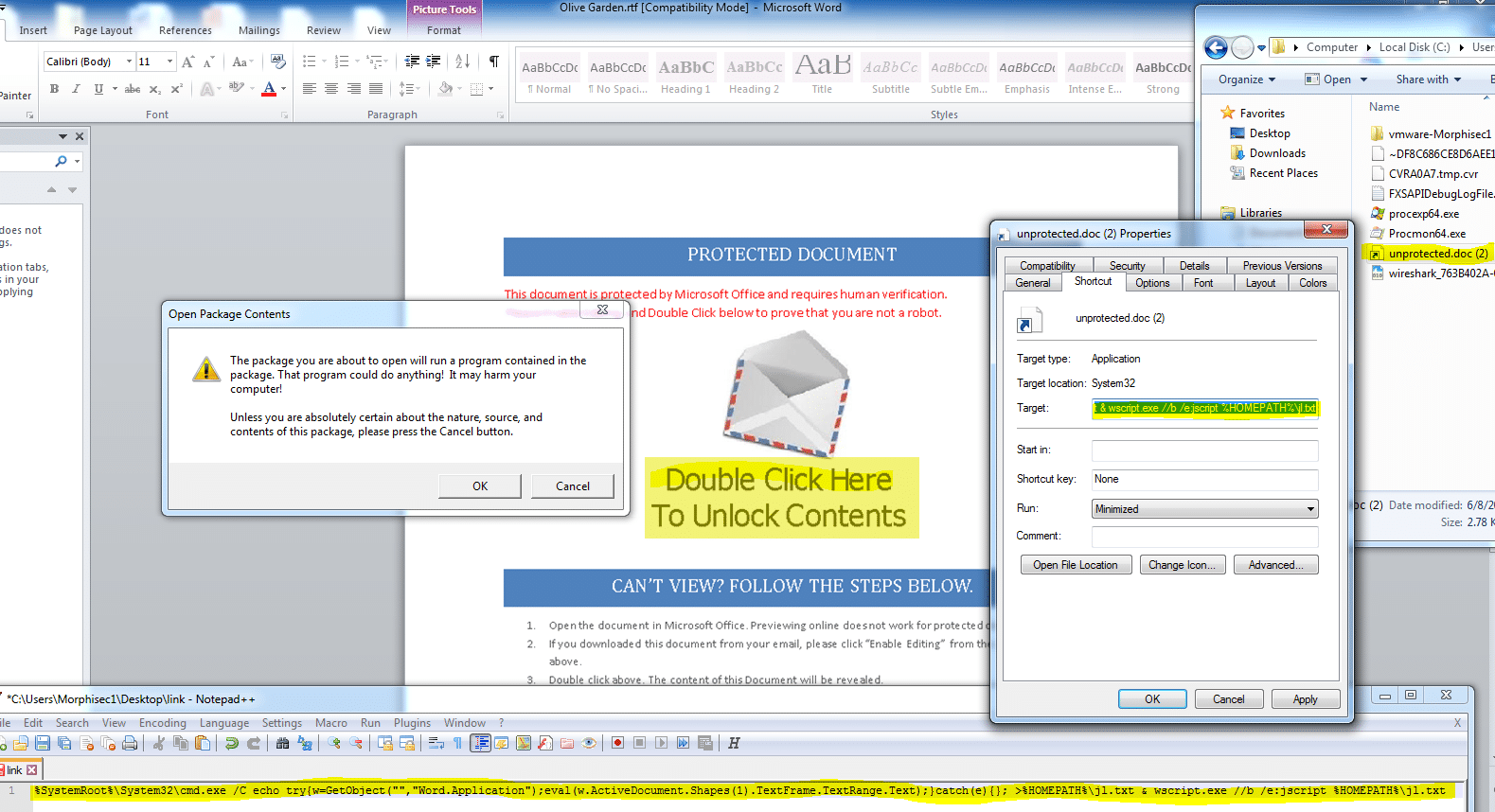
Task: Click Back arrow in Explorer window
Action: pyautogui.click(x=1216, y=47)
